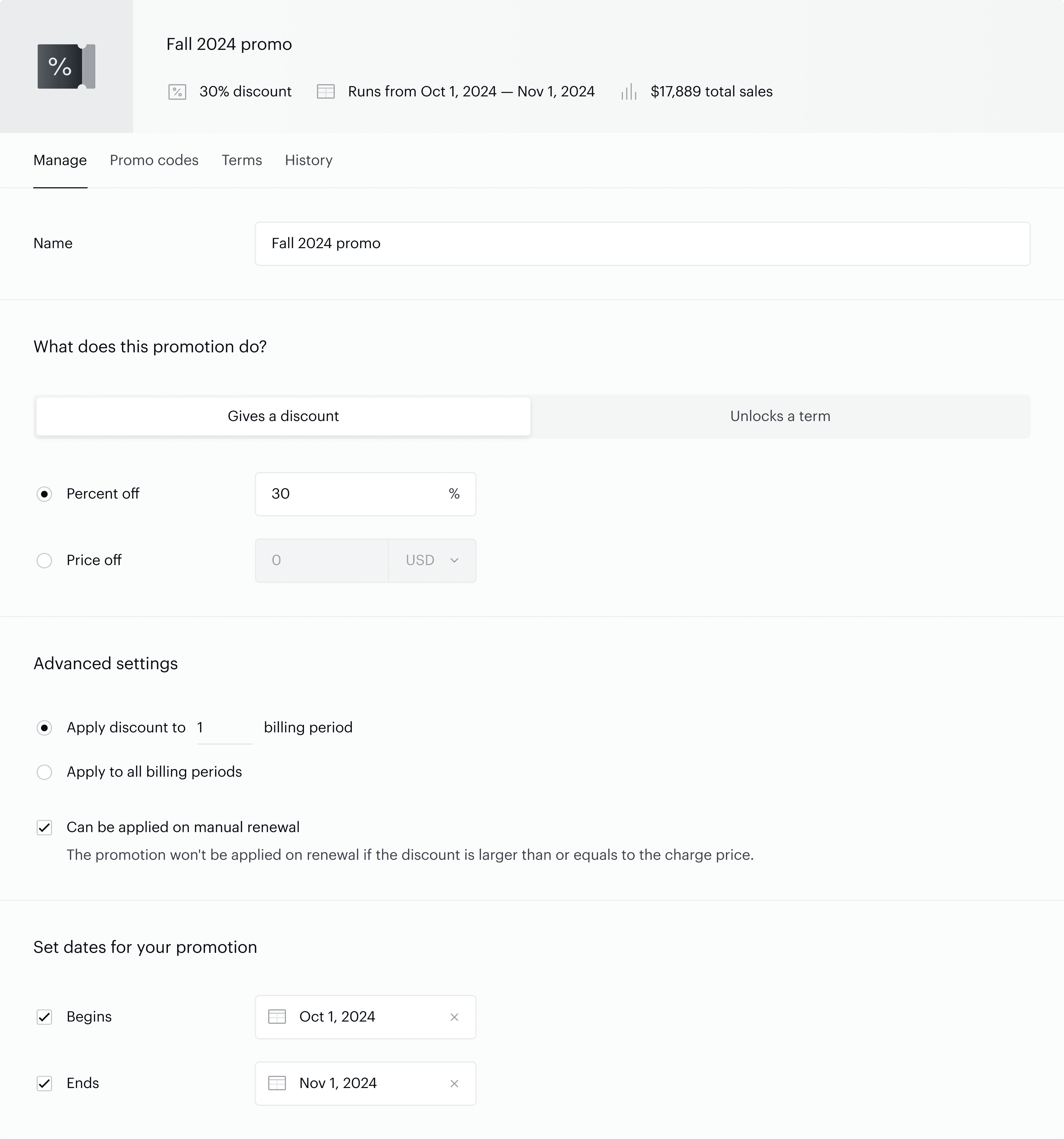Open calendar icon in Ends date field

[x=277, y=1083]
